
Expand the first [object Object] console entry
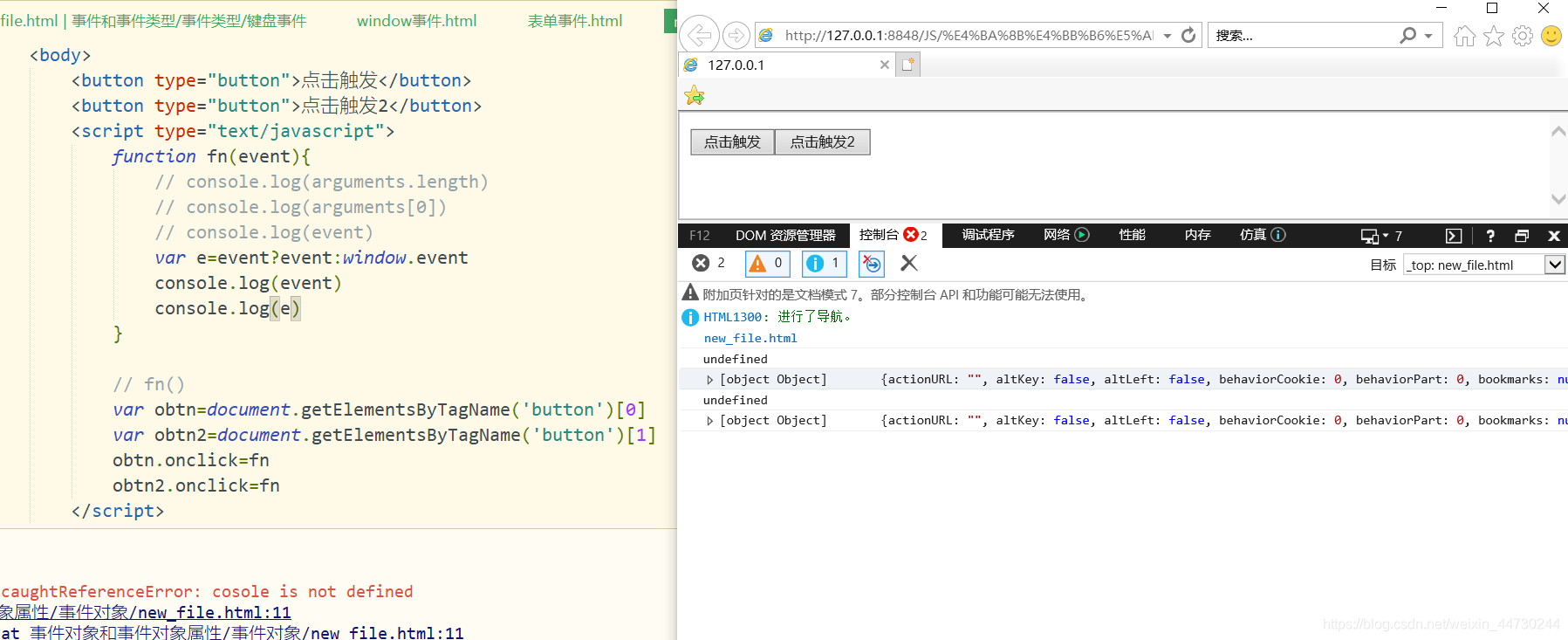click(x=709, y=380)
